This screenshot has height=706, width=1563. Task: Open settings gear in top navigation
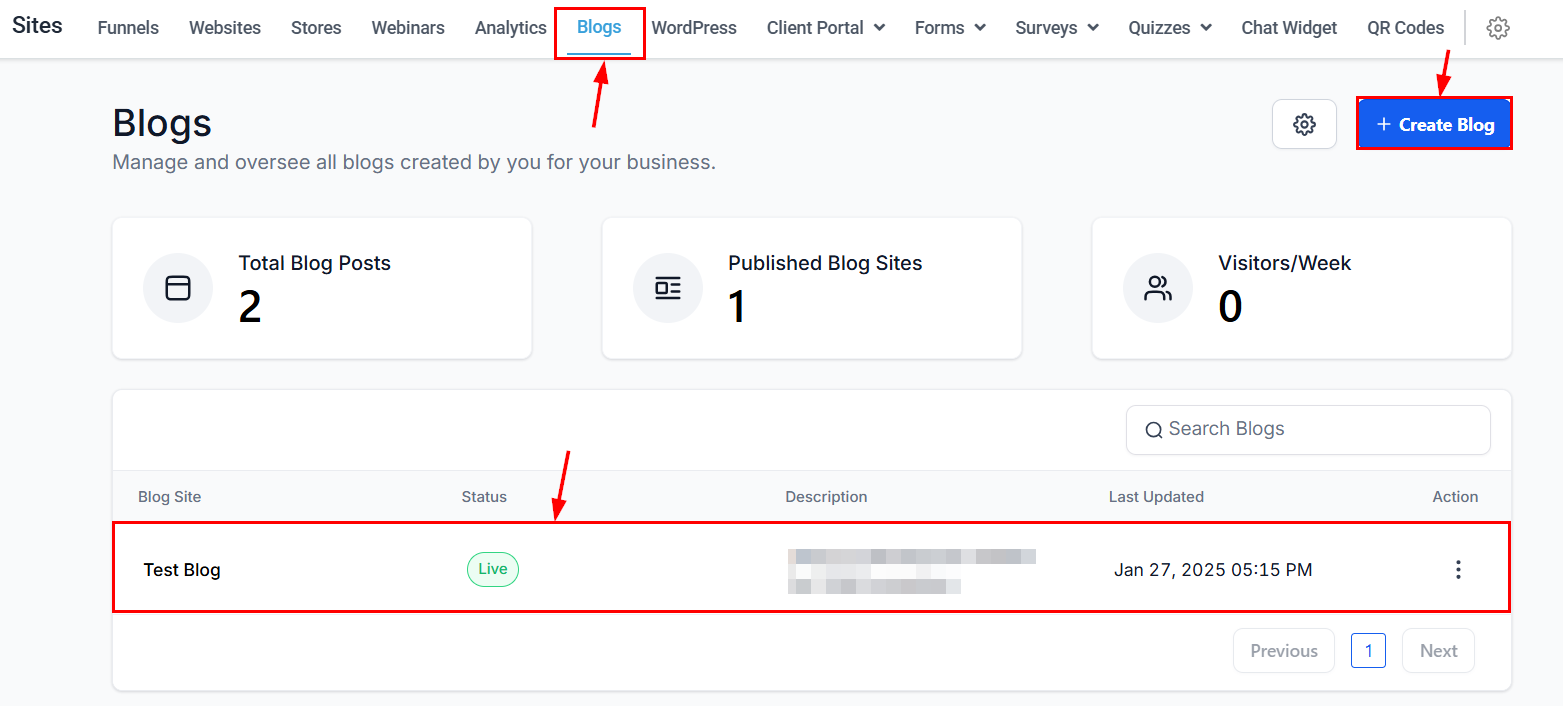(1497, 28)
